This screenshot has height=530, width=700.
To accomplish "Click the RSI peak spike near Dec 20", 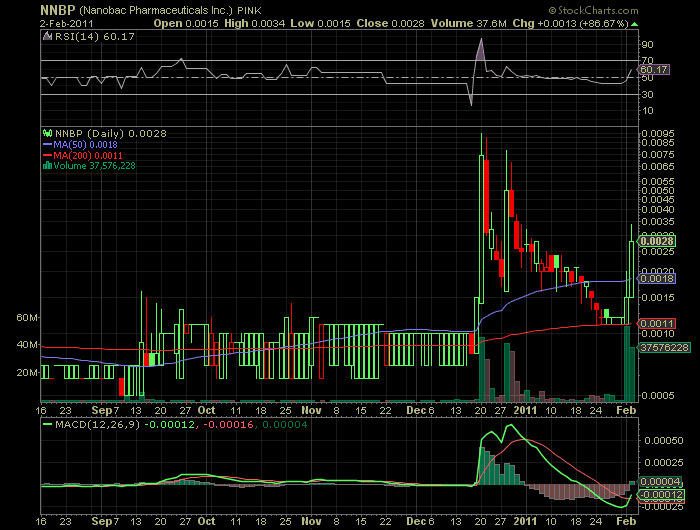I will click(481, 49).
